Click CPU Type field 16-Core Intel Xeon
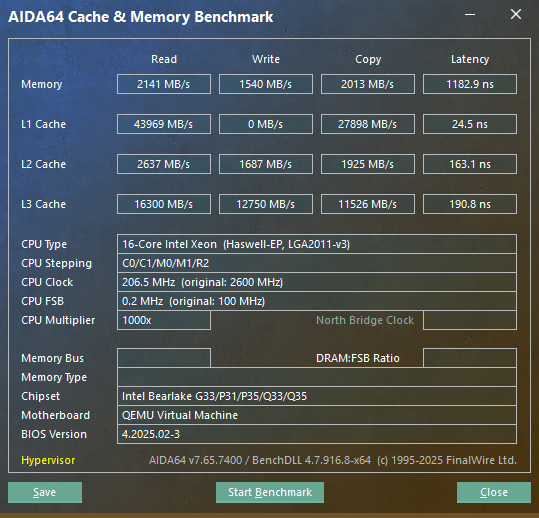Viewport: 539px width, 518px height. coord(317,244)
